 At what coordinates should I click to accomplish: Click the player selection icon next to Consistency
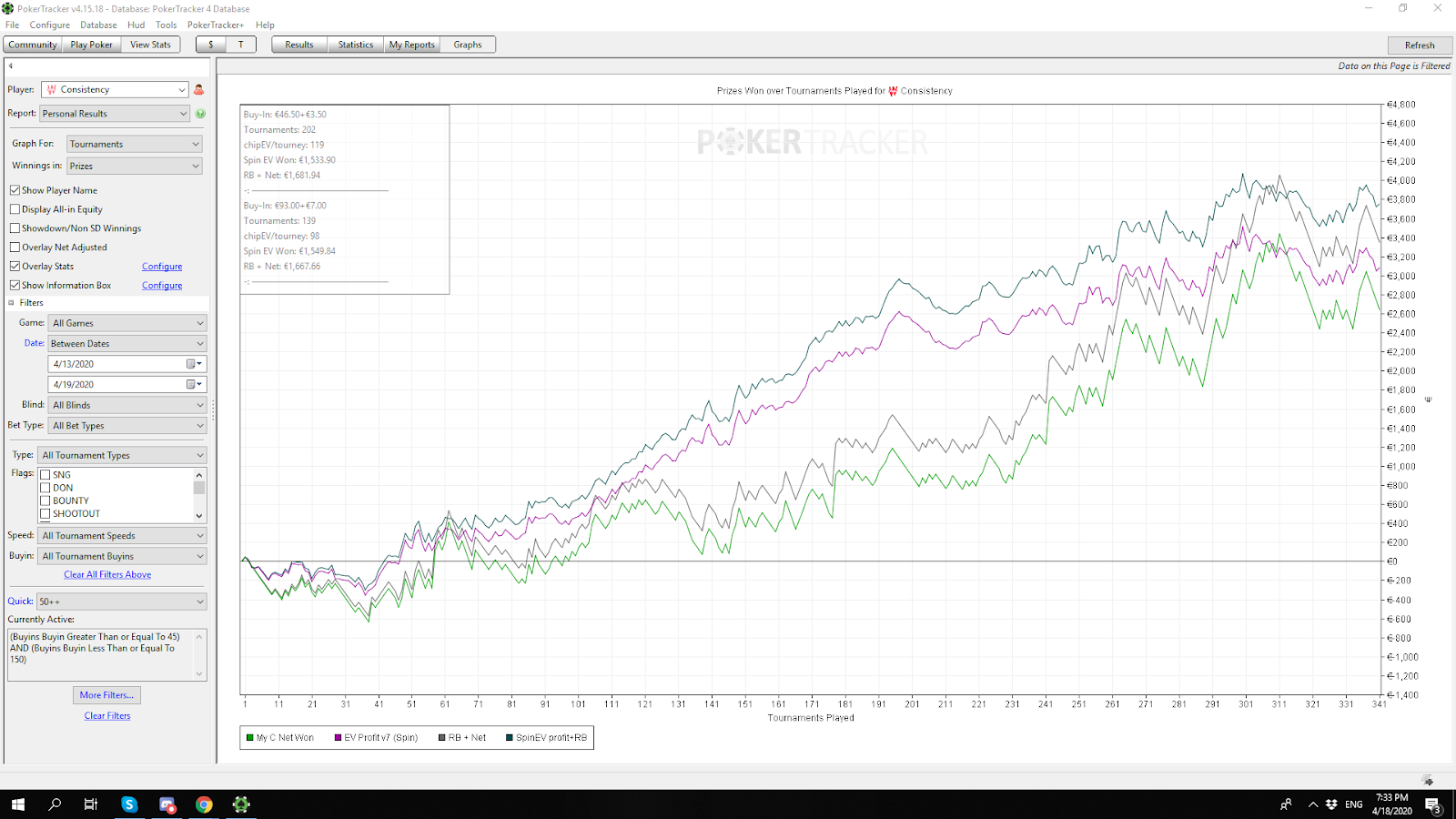(x=198, y=89)
